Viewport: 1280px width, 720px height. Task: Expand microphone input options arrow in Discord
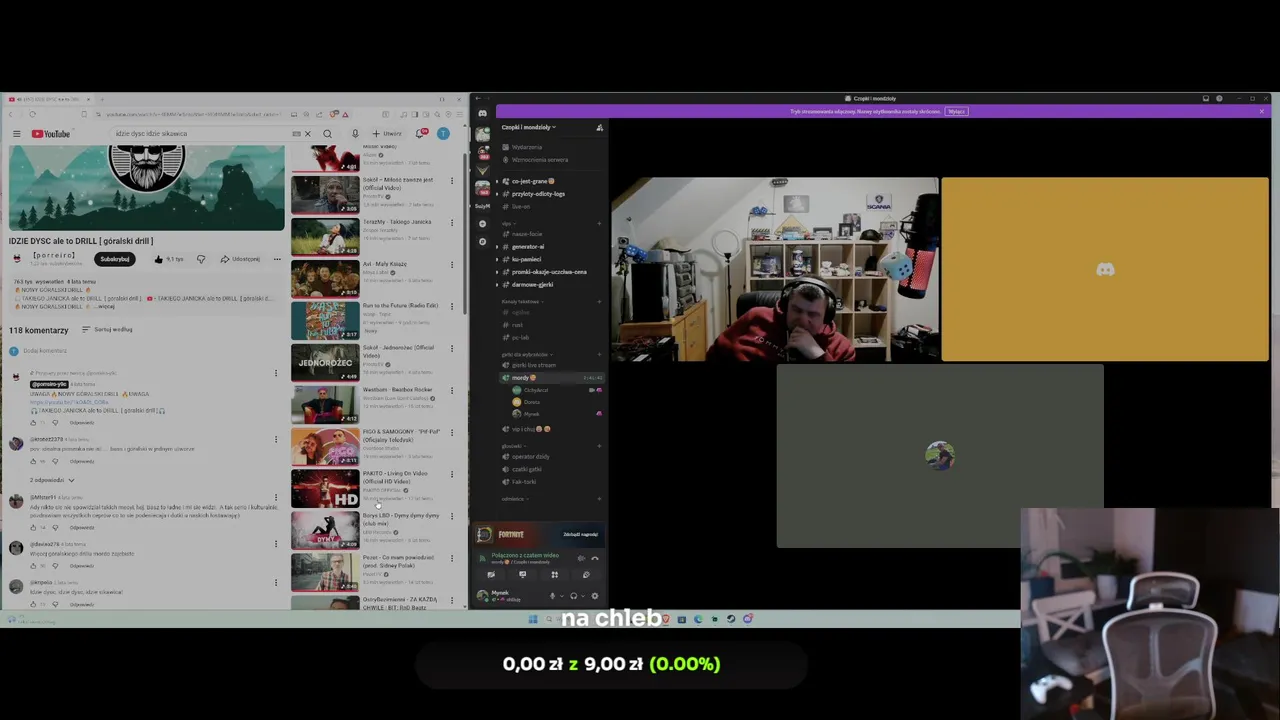[x=562, y=596]
